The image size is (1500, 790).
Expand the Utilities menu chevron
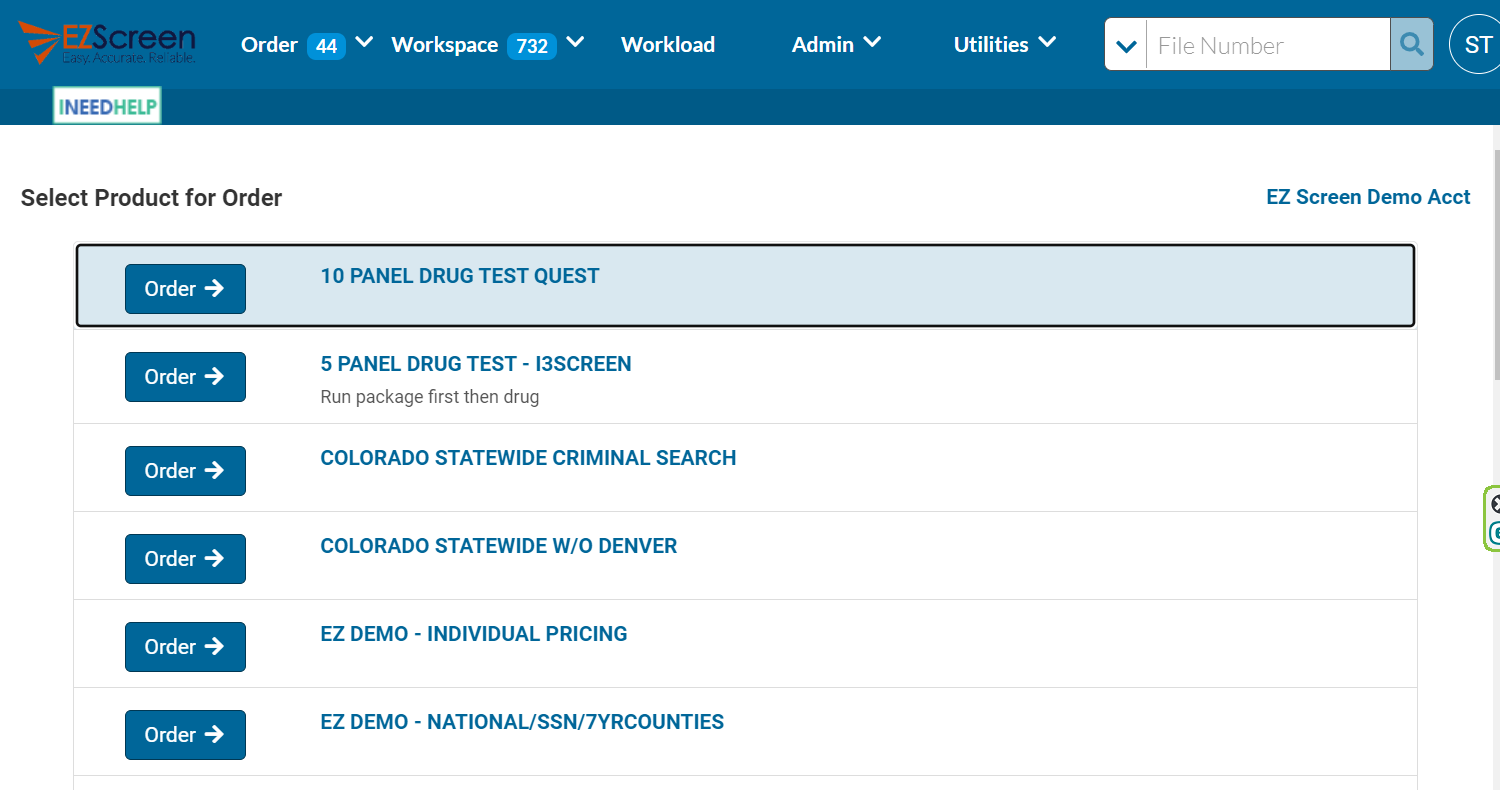(x=1047, y=43)
